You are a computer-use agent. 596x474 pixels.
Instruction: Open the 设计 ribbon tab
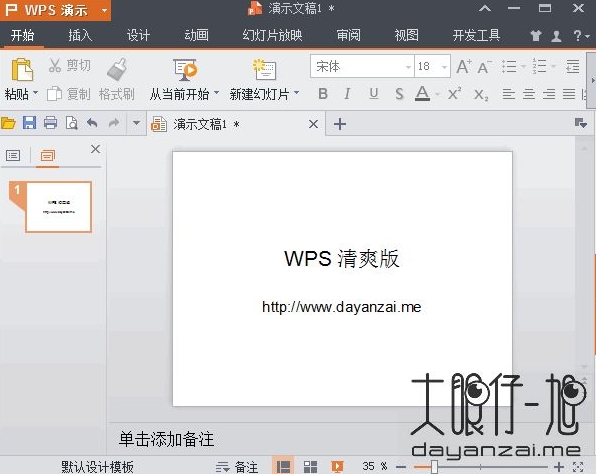click(138, 35)
